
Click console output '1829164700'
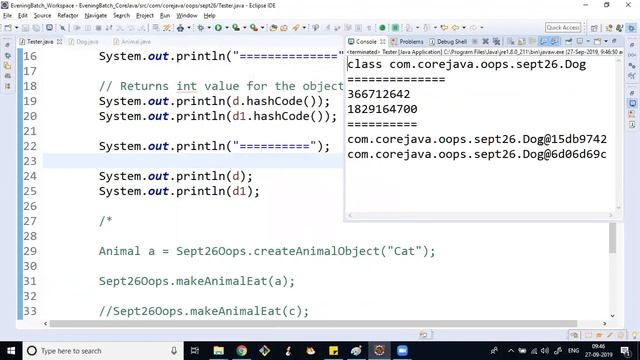[x=382, y=109]
